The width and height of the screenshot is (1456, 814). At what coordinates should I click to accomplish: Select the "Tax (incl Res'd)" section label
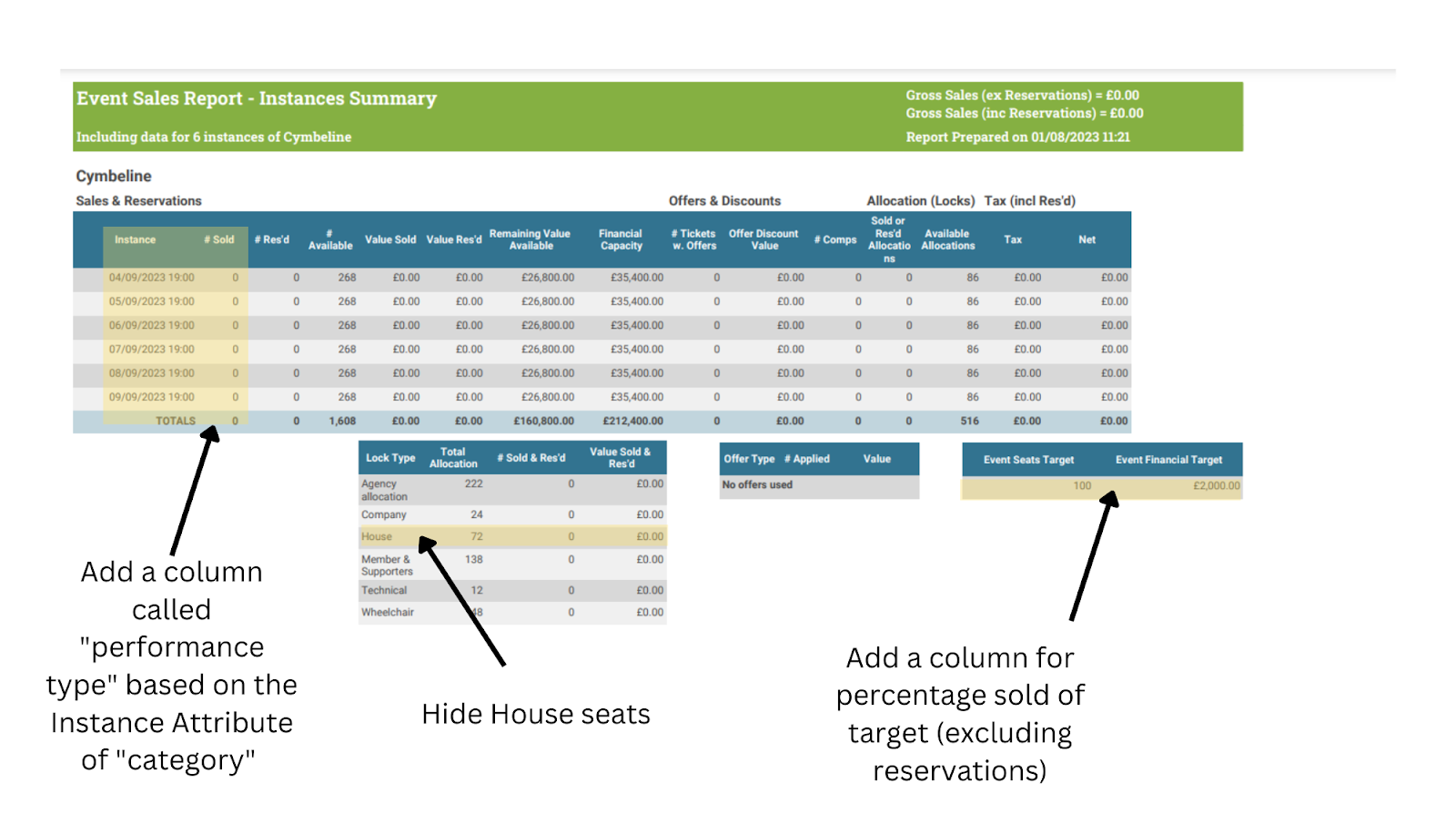coord(1029,200)
